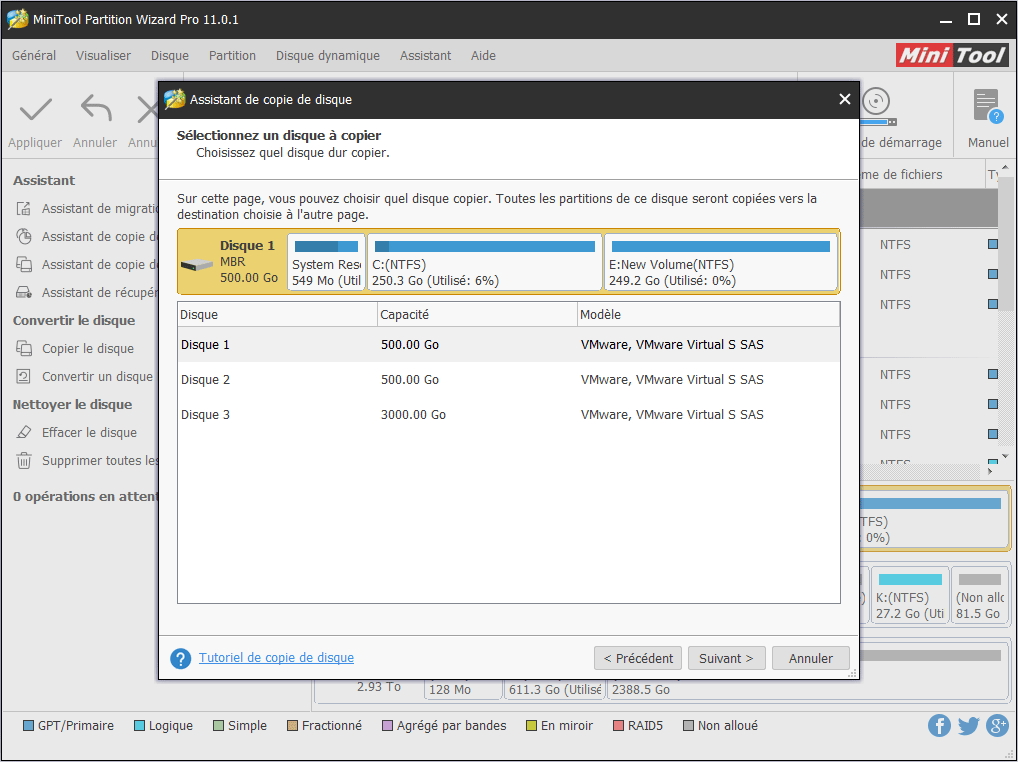This screenshot has height=762, width=1018.
Task: Click the Annuler undo arrow icon
Action: point(95,108)
